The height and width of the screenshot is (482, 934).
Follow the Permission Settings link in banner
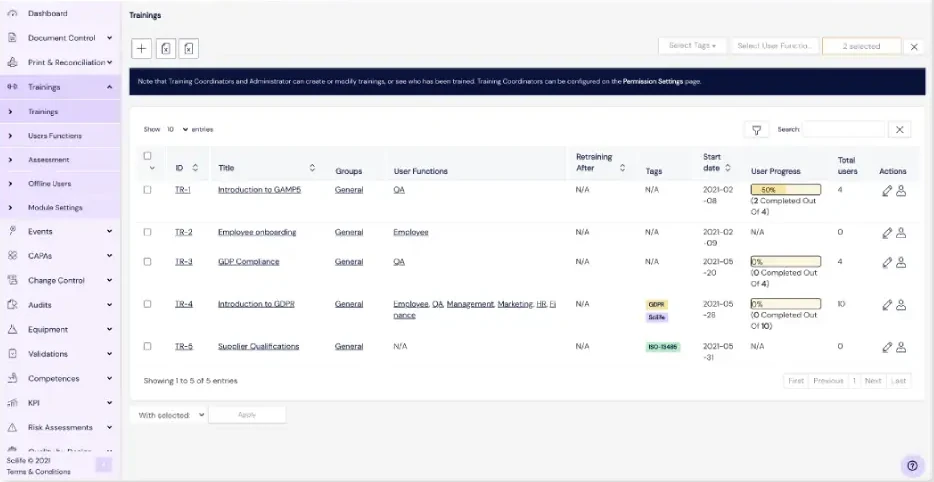653,81
